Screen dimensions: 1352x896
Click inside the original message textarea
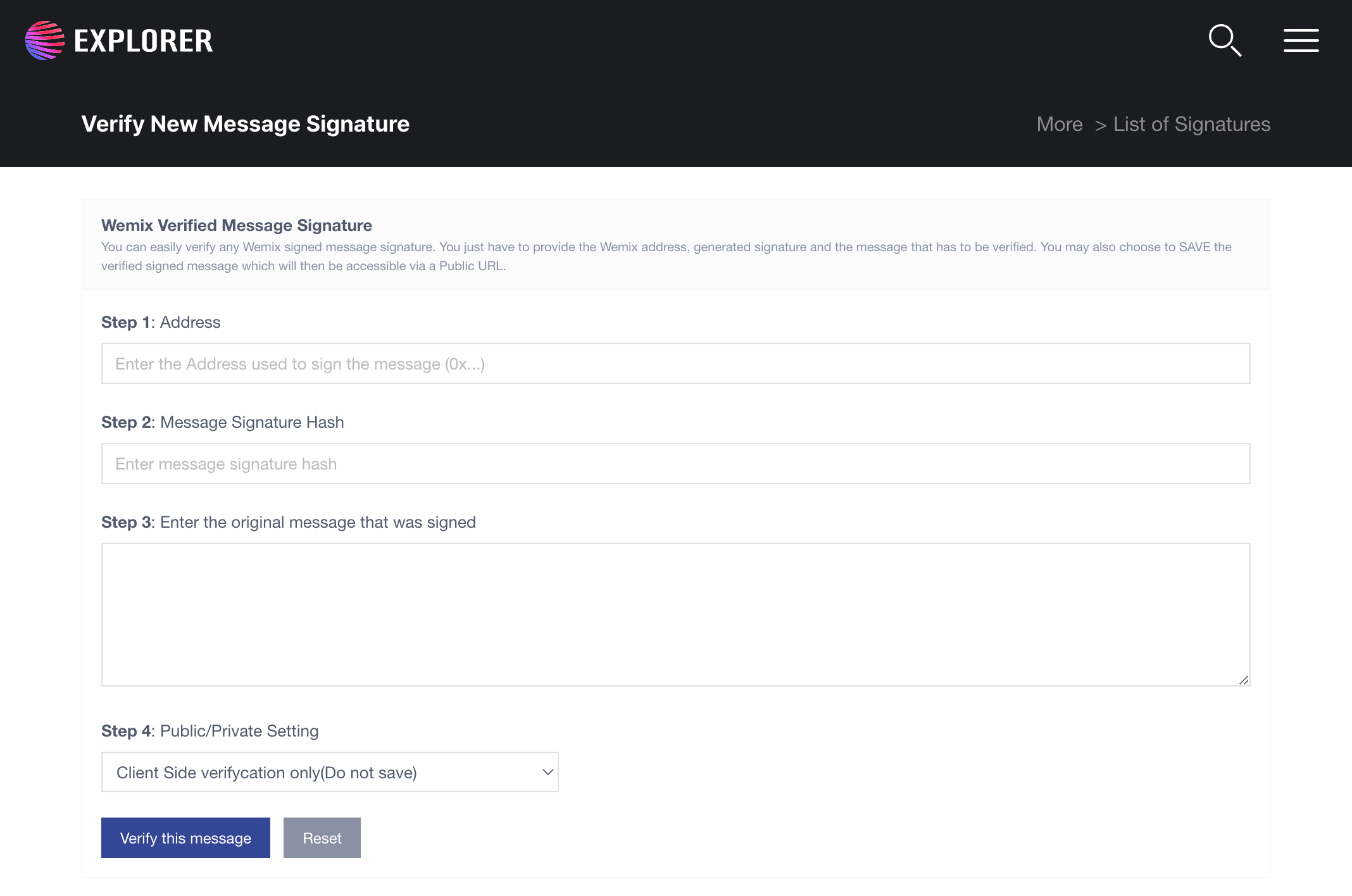coord(675,614)
